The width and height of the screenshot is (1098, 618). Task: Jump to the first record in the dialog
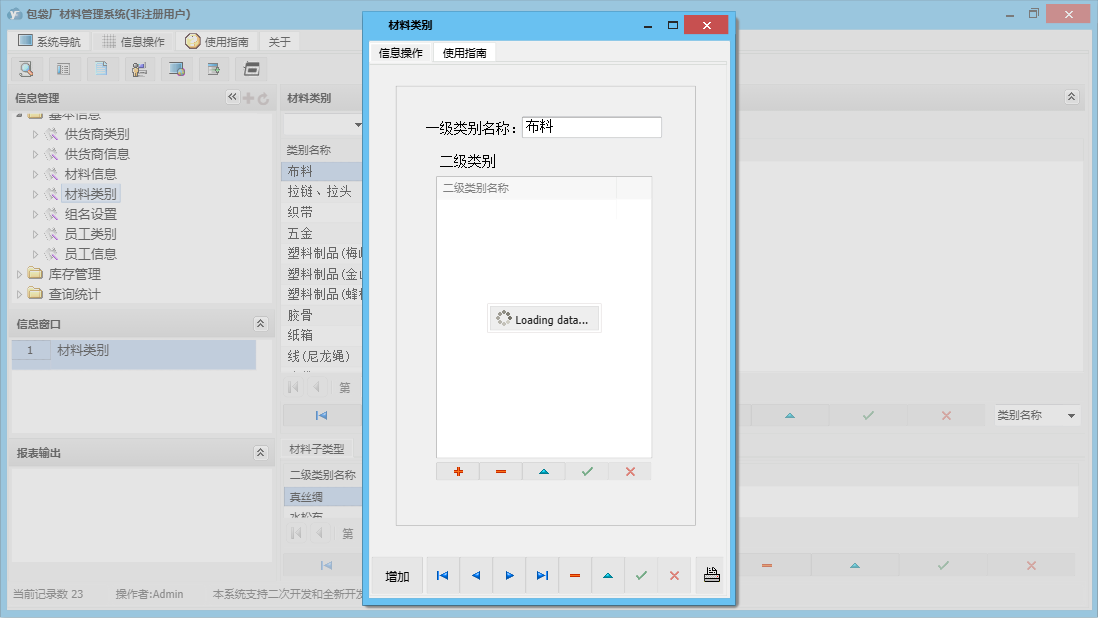pyautogui.click(x=442, y=575)
